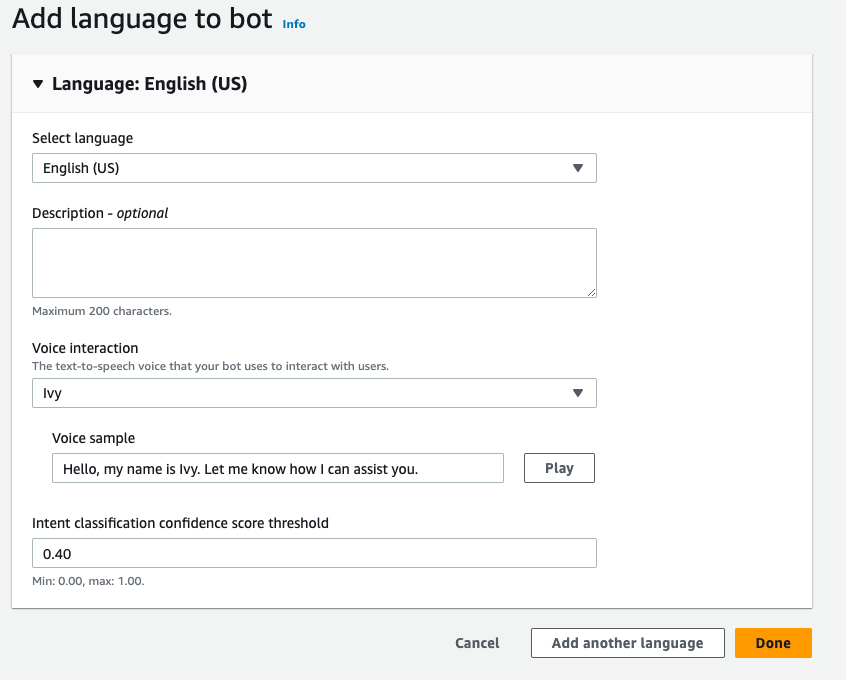Viewport: 846px width, 680px height.
Task: Open the Ivy voice selection dropdown
Action: click(x=300, y=393)
